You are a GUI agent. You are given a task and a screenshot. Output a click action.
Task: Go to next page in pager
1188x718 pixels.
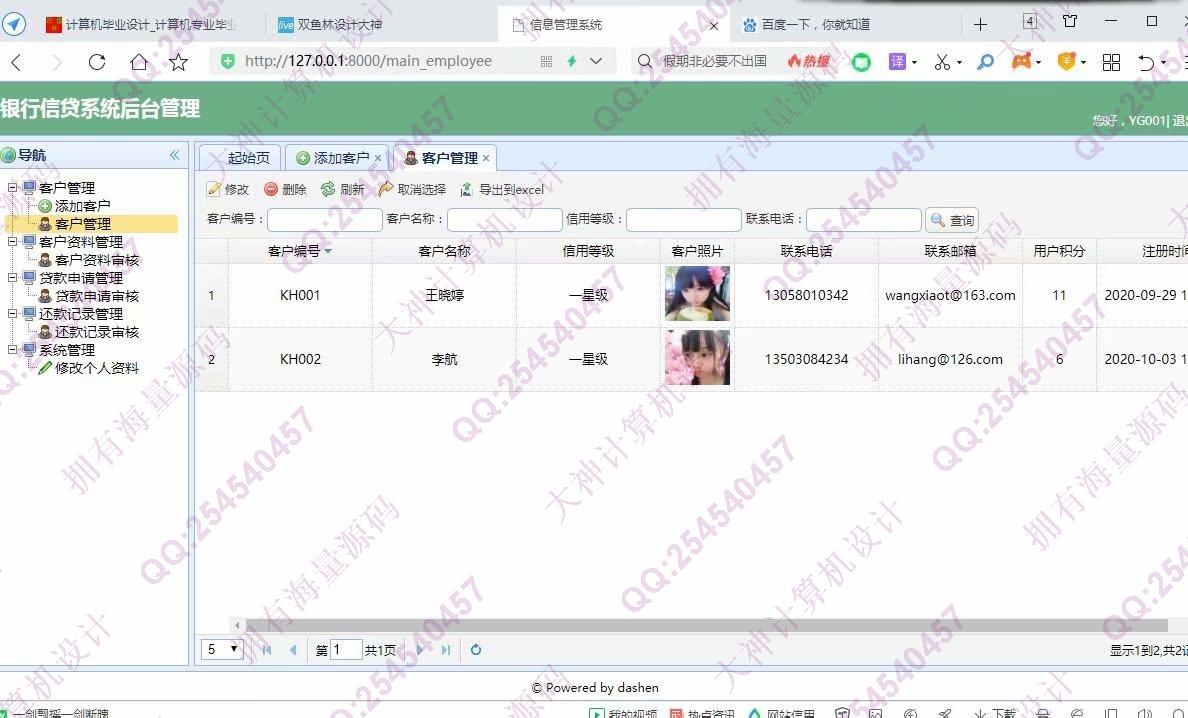click(420, 650)
